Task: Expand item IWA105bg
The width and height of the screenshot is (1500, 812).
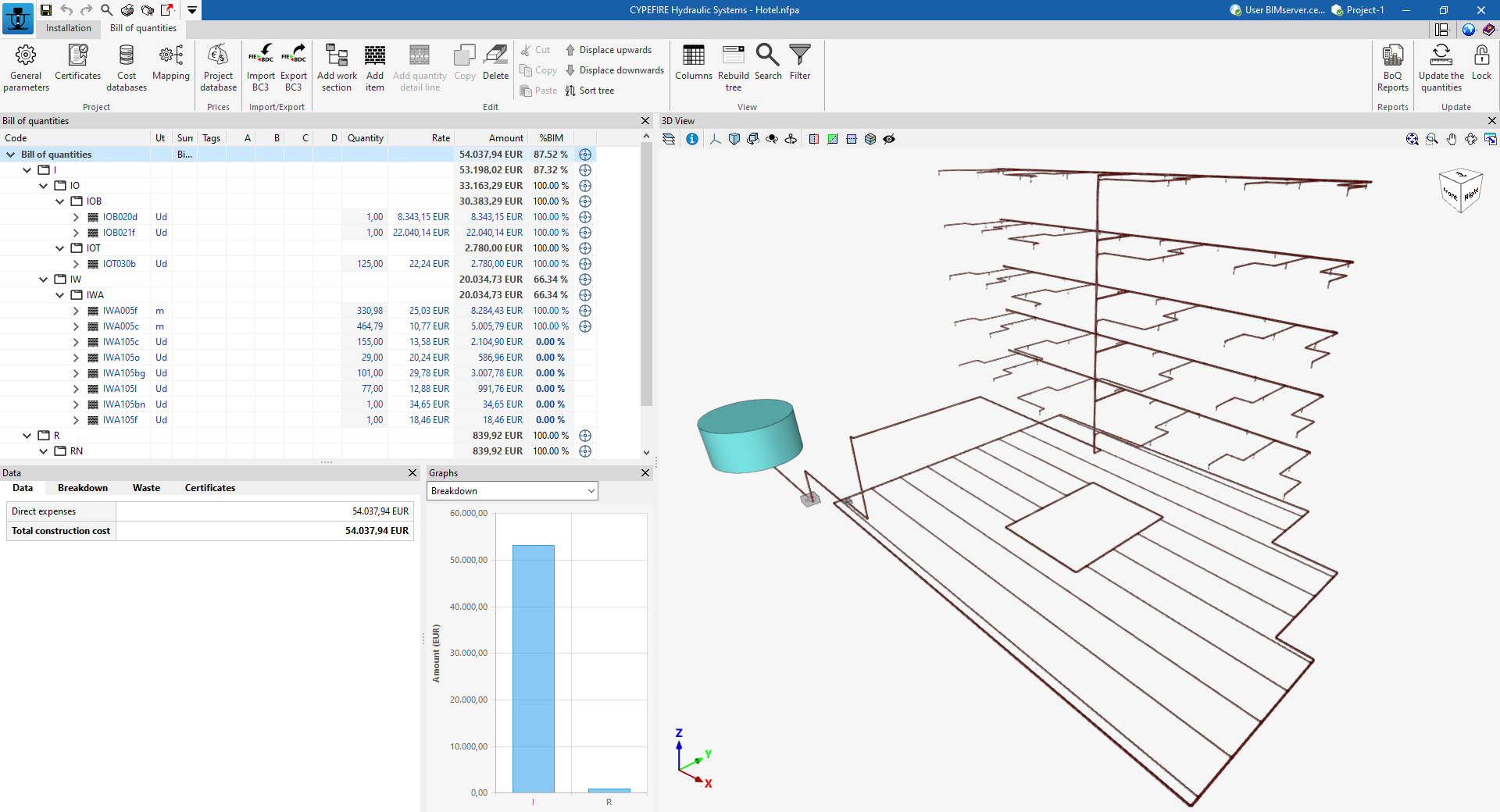Action: click(x=76, y=373)
